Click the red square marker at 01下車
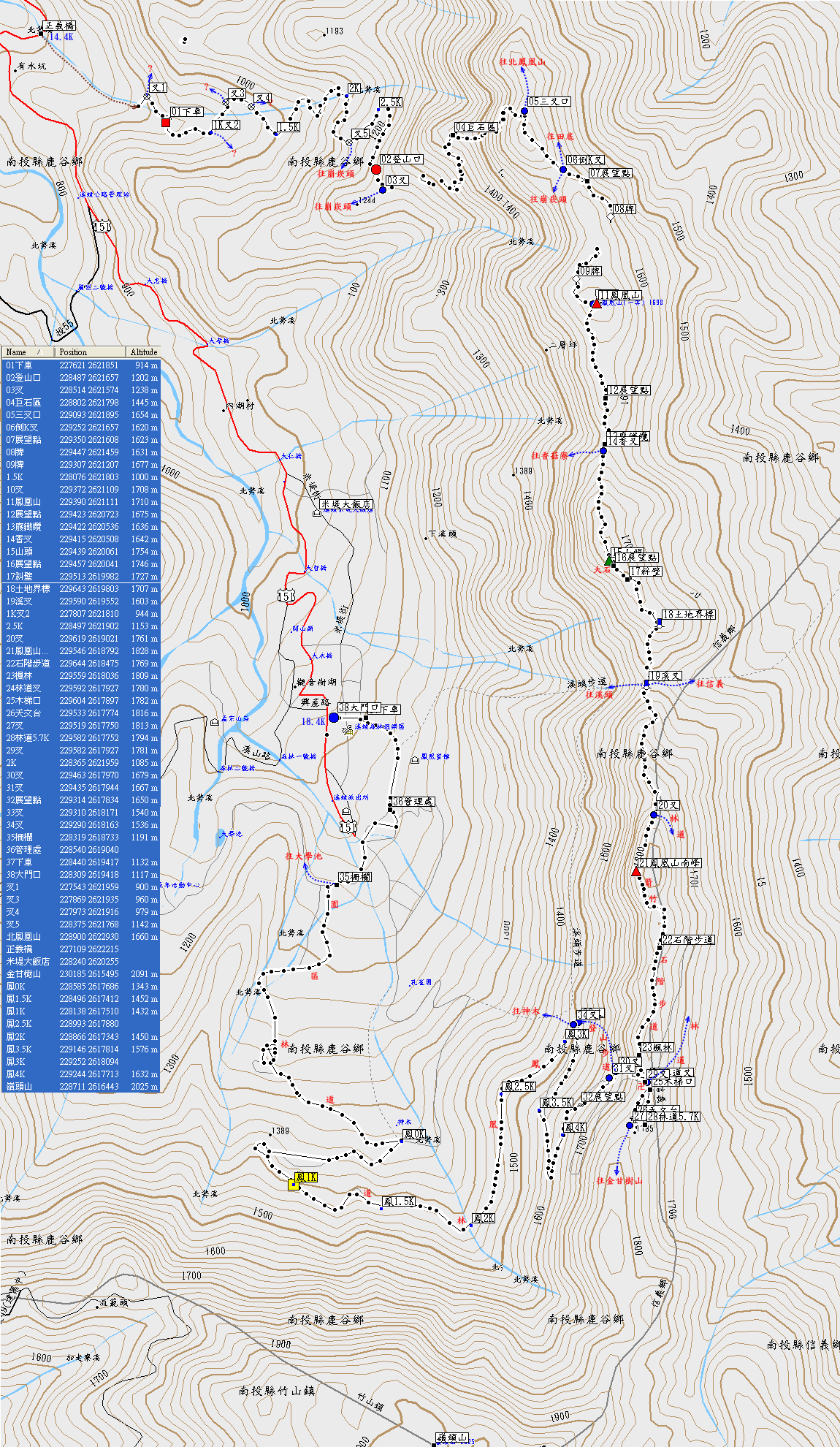 point(166,123)
